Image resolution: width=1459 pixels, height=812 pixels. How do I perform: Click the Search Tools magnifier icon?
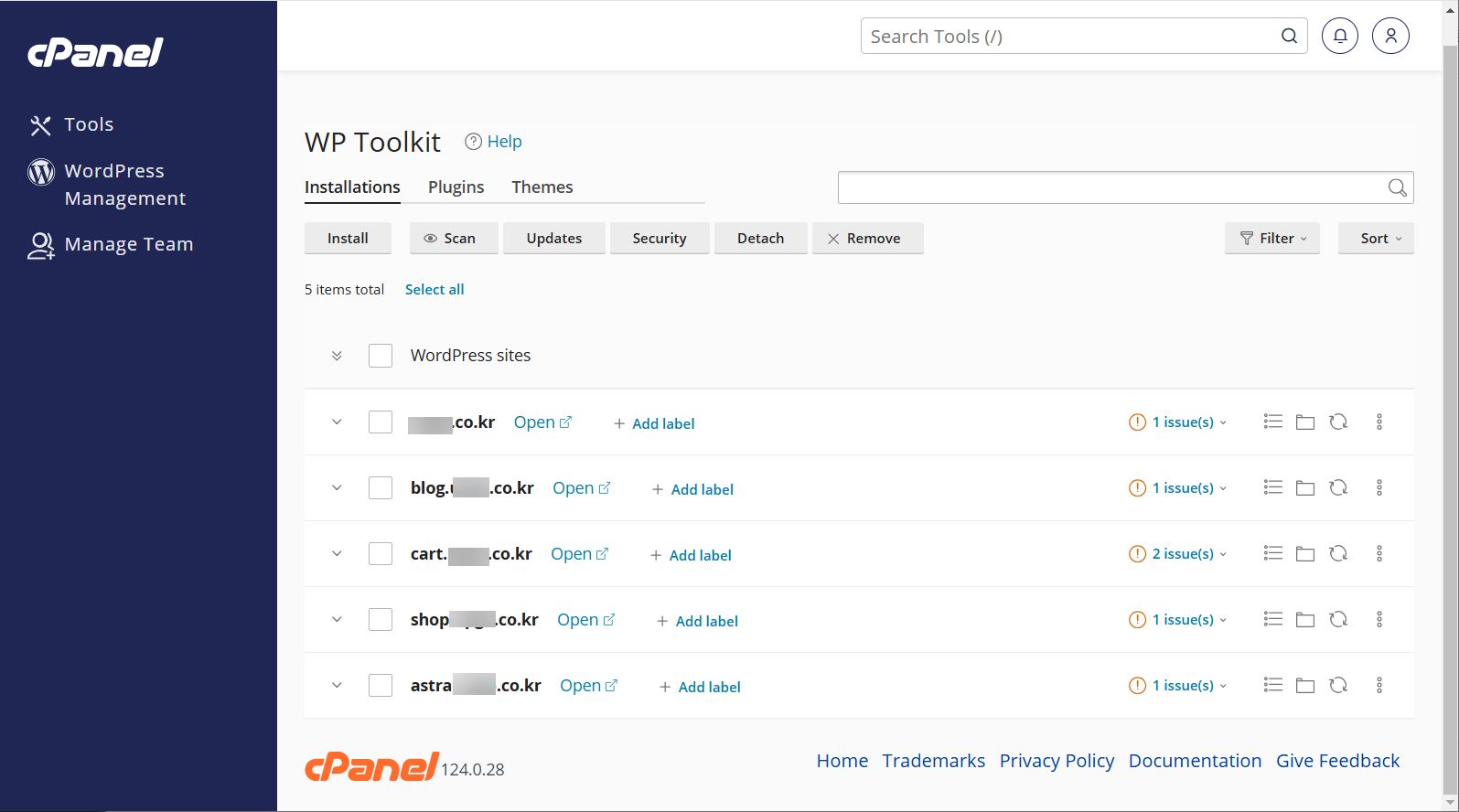pos(1289,36)
